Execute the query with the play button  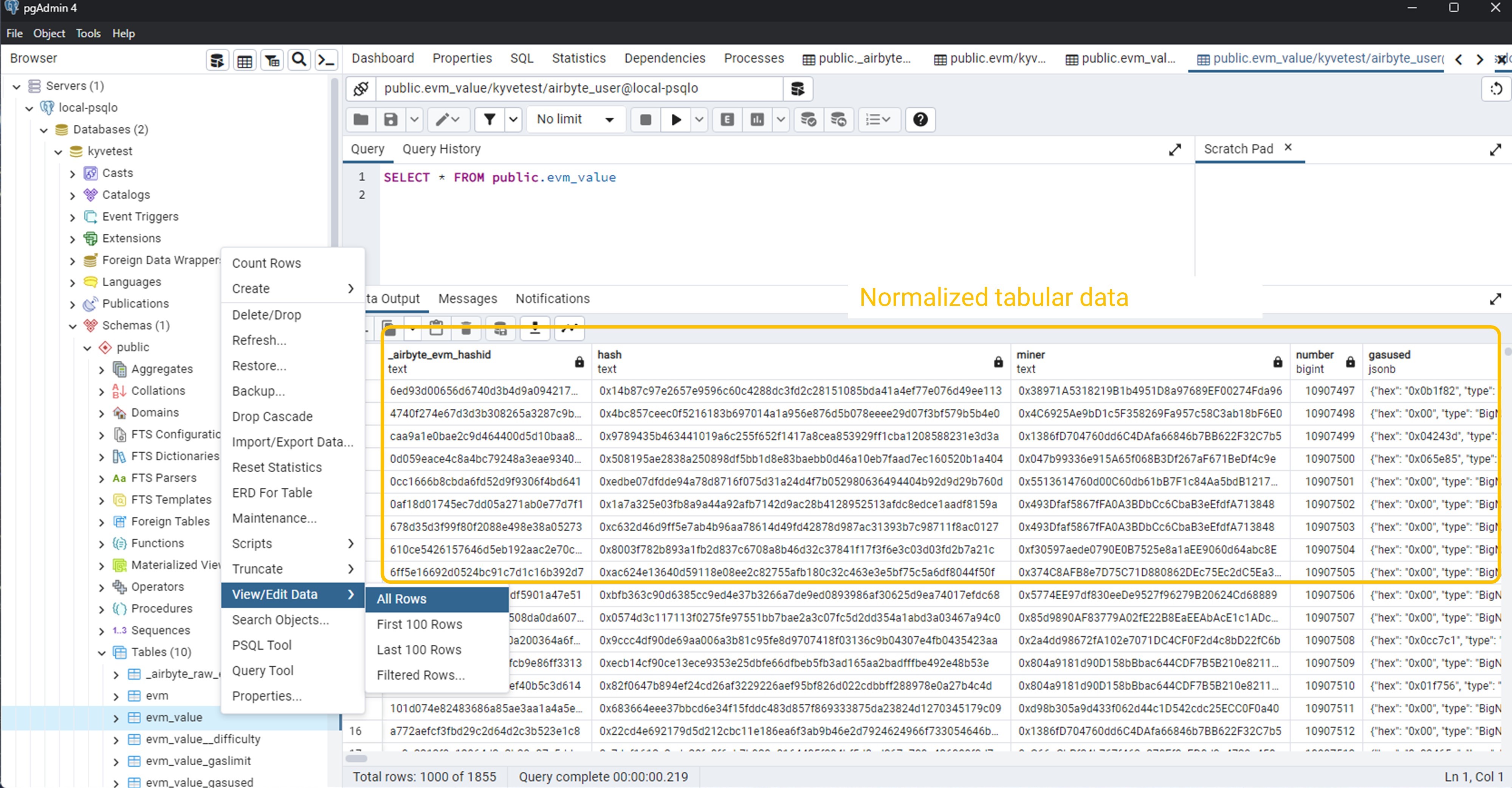coord(675,120)
